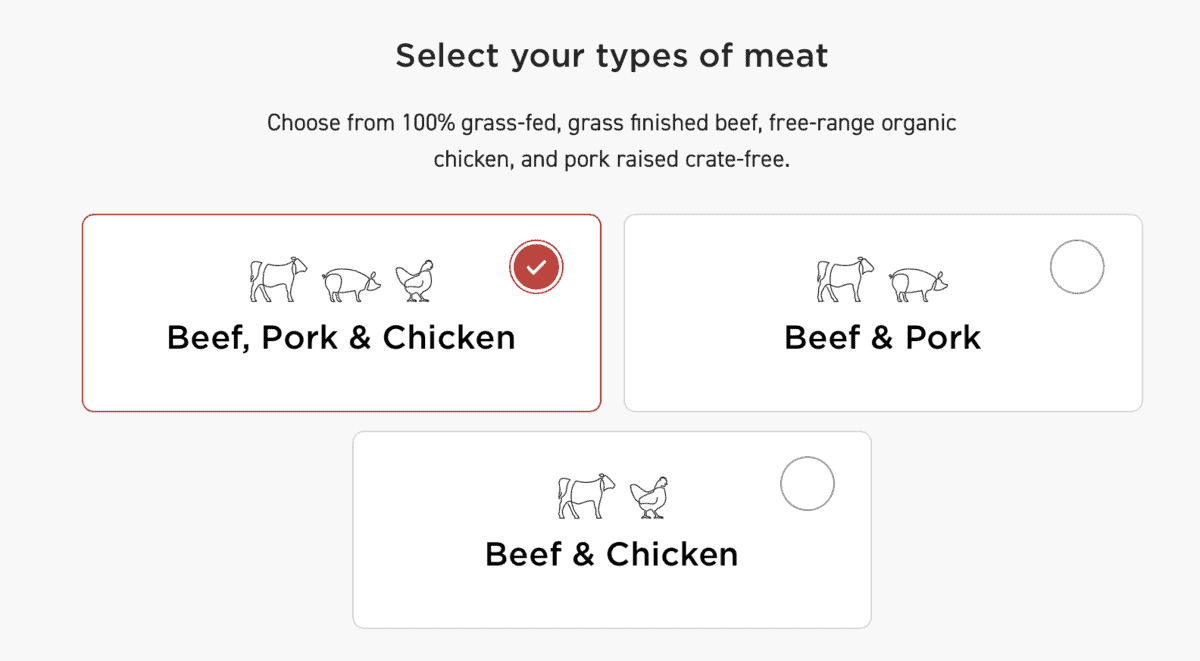This screenshot has width=1200, height=661.
Task: Select the Beef & Pork radio circle
Action: coord(1077,267)
